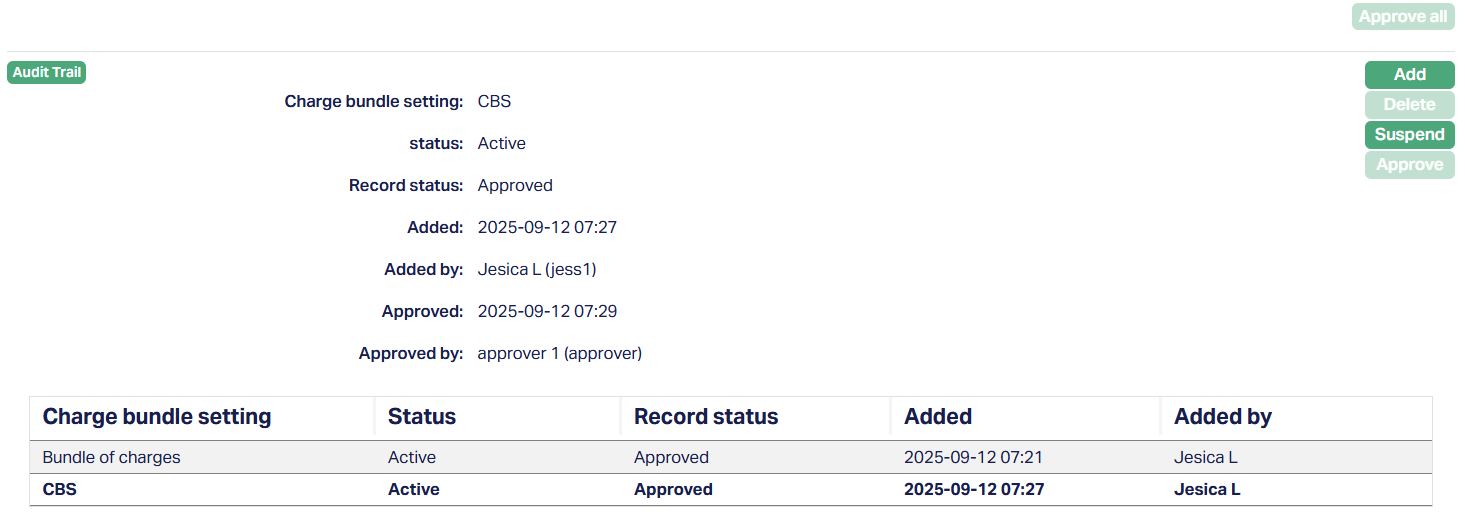The height and width of the screenshot is (518, 1465).
Task: Sort table by the Added column header
Action: click(938, 417)
